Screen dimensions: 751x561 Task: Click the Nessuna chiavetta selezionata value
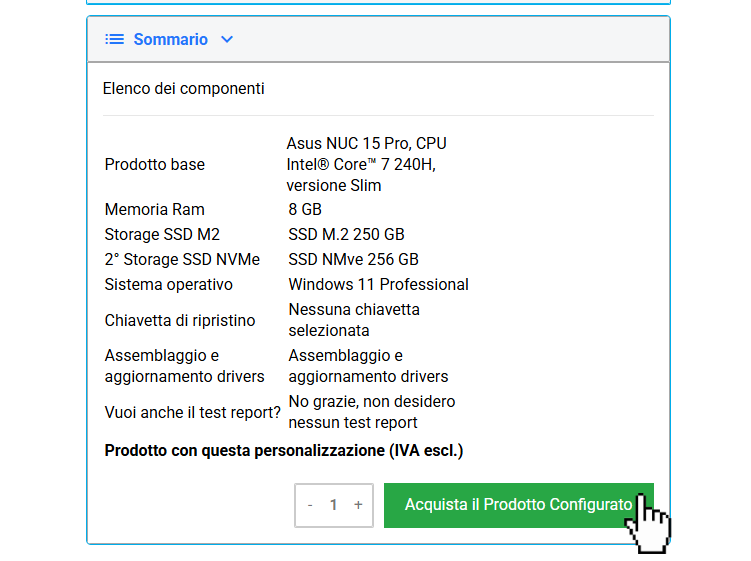click(354, 320)
